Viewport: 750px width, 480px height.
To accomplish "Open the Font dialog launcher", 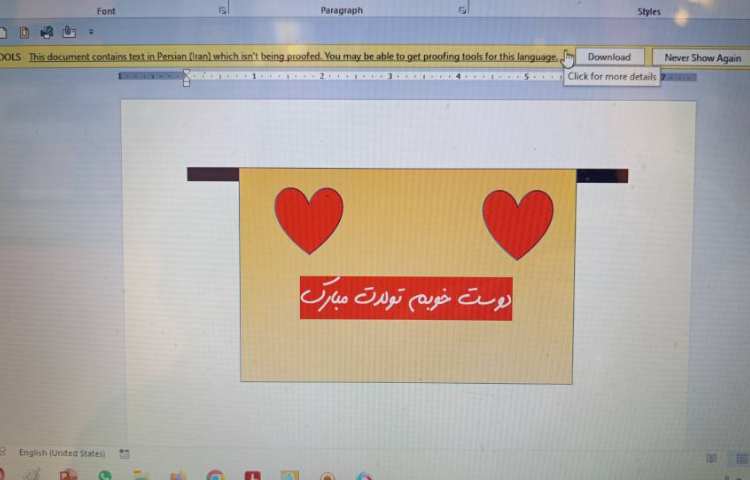I will (x=222, y=10).
